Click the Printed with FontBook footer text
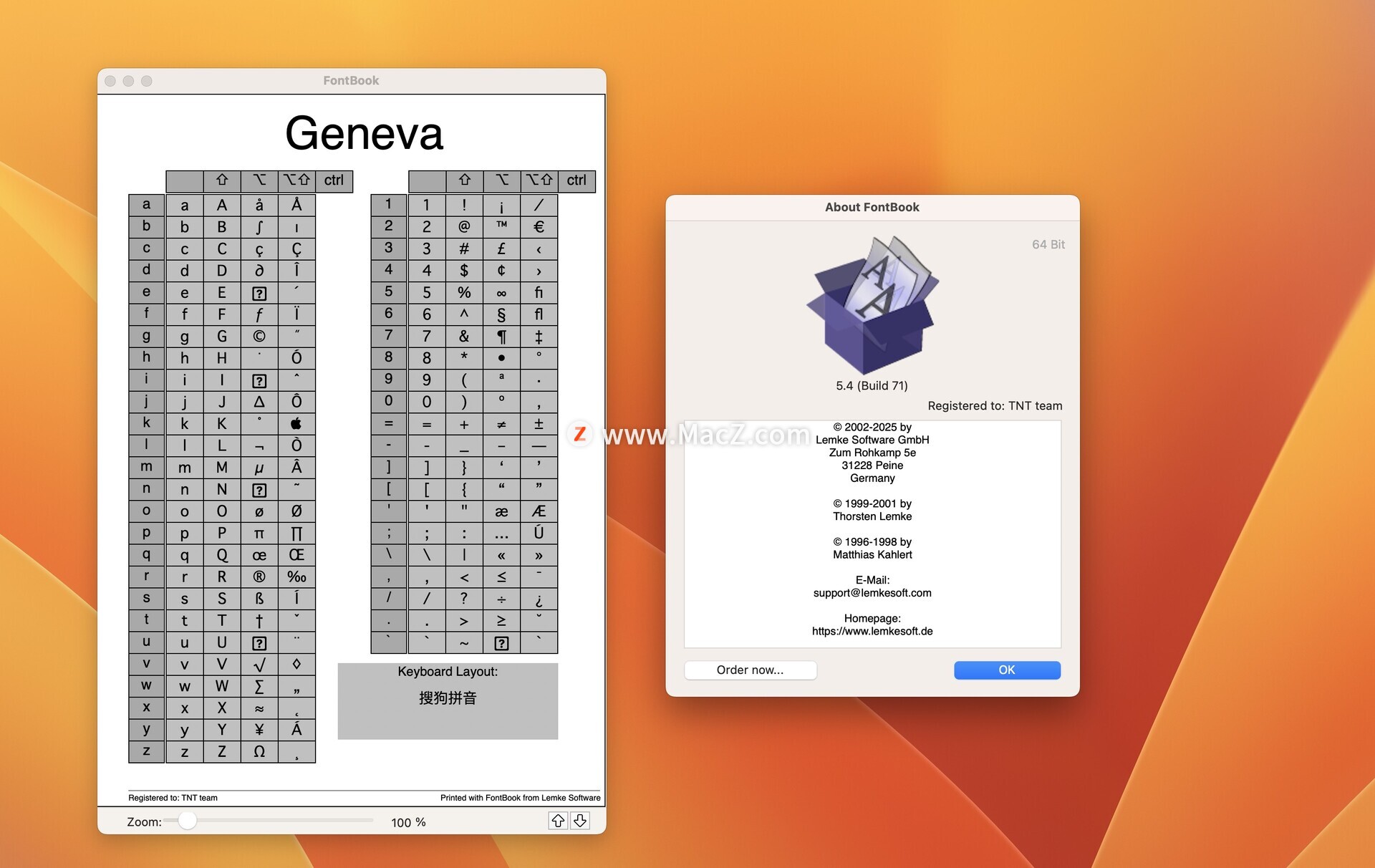1375x868 pixels. point(521,797)
